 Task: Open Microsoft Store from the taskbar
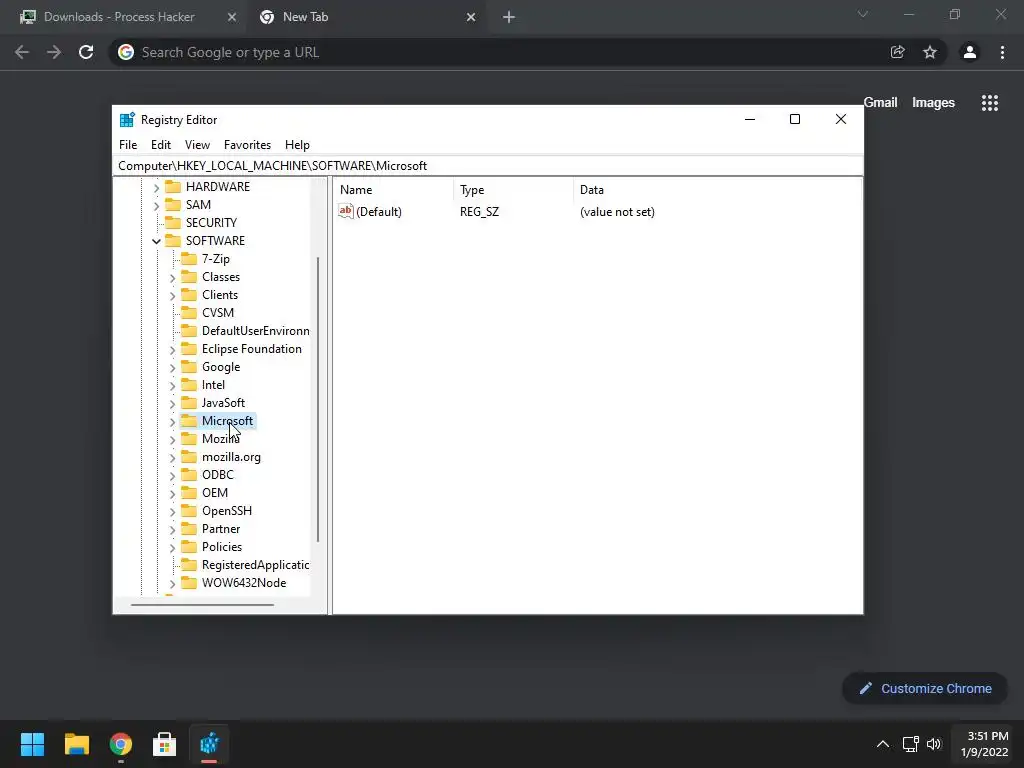click(165, 744)
